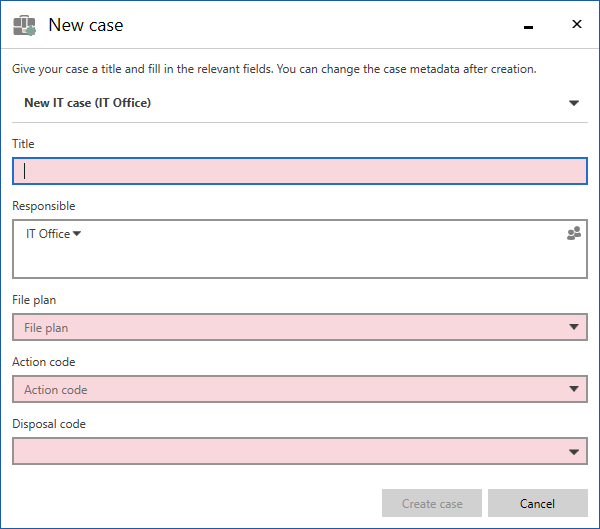Image resolution: width=600 pixels, height=529 pixels.
Task: Focus the Title input field
Action: 300,171
